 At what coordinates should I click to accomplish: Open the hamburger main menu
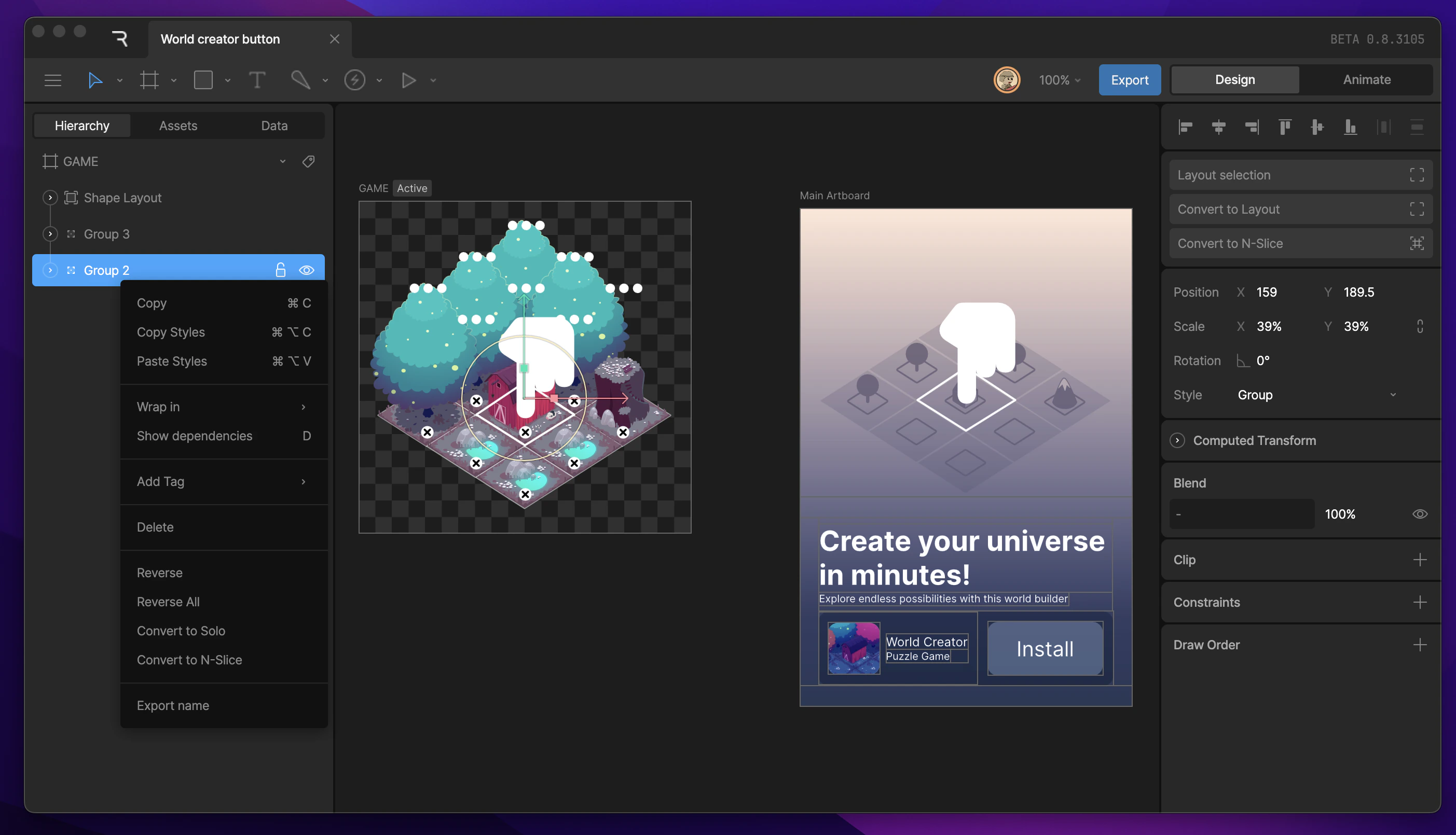(53, 80)
